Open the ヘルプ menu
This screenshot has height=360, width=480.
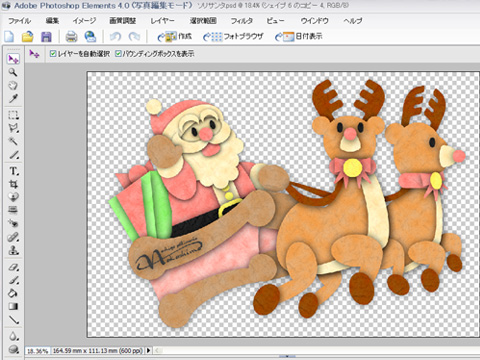353,21
